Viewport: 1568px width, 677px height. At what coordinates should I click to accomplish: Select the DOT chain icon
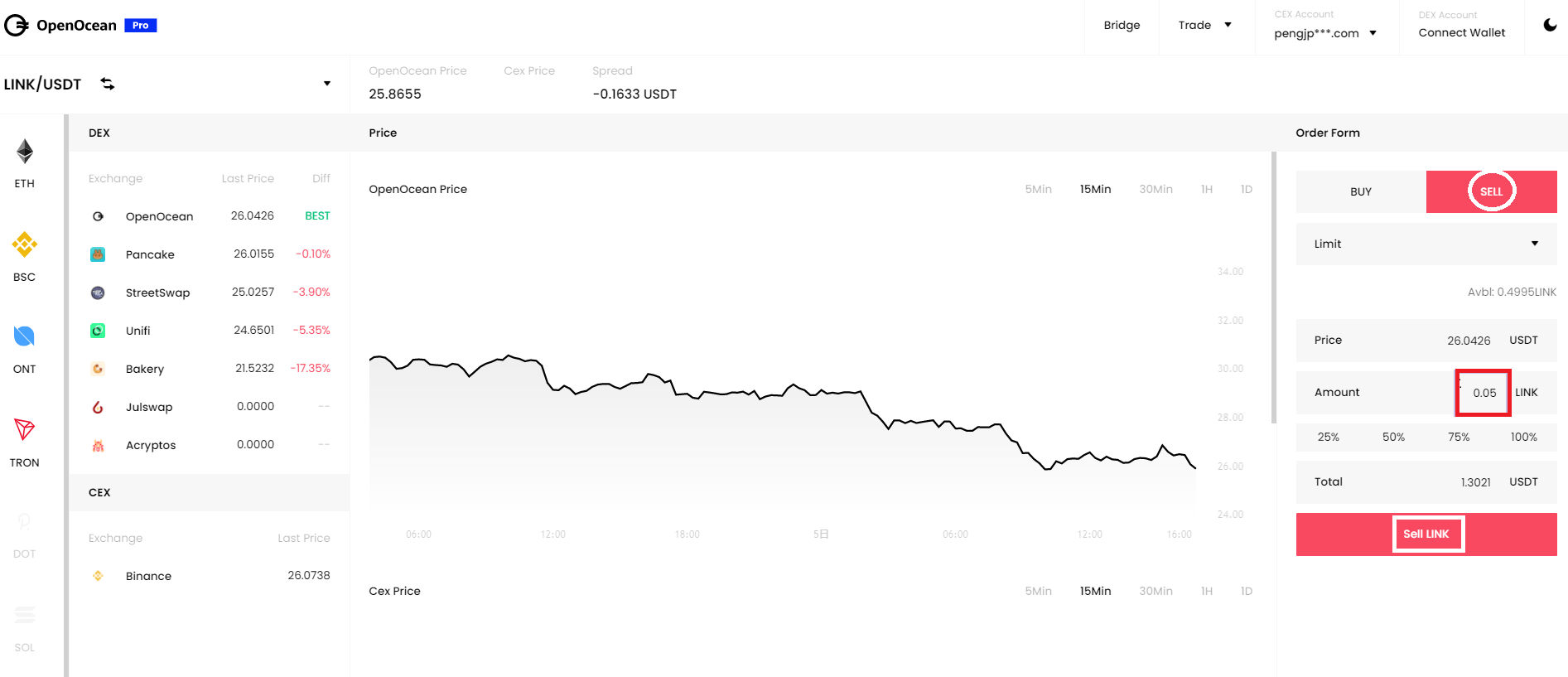(x=25, y=522)
